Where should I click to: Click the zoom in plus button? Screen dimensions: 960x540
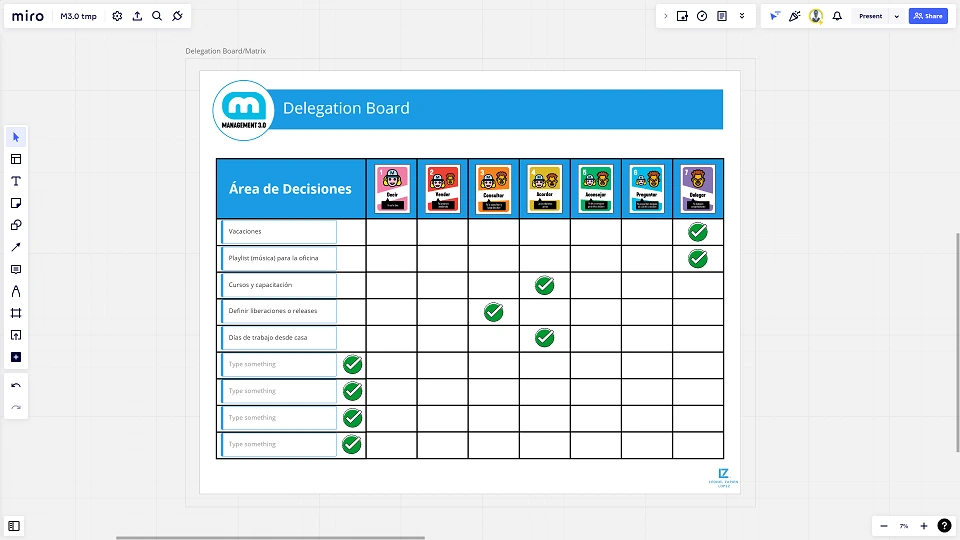pos(924,526)
